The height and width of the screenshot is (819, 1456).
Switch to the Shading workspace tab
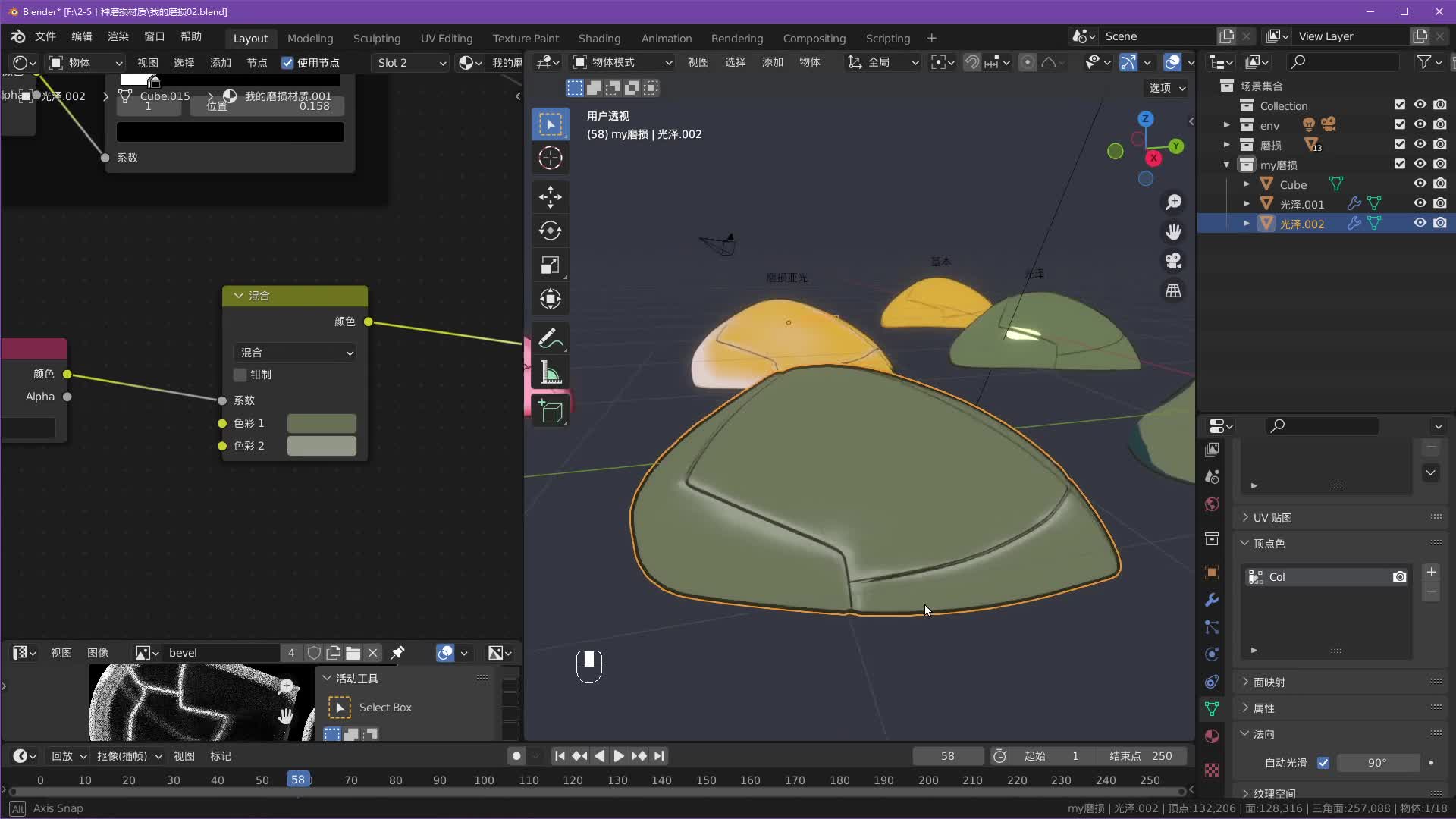599,38
